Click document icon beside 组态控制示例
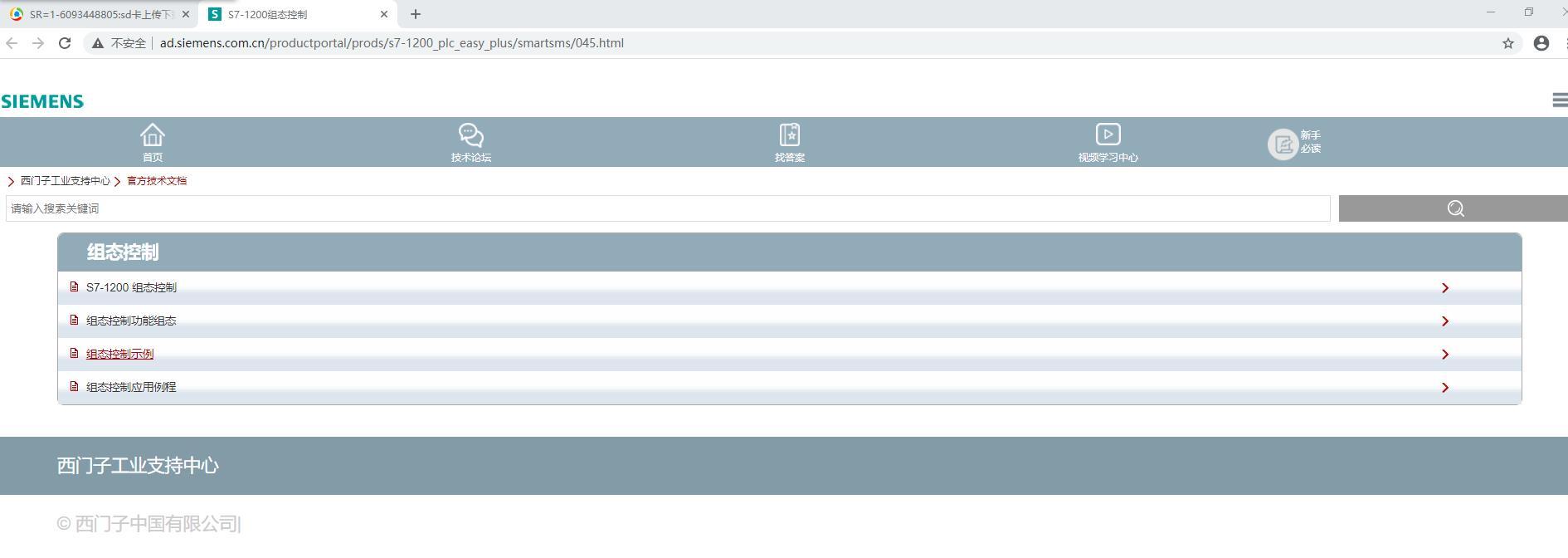1568x558 pixels. coord(74,353)
